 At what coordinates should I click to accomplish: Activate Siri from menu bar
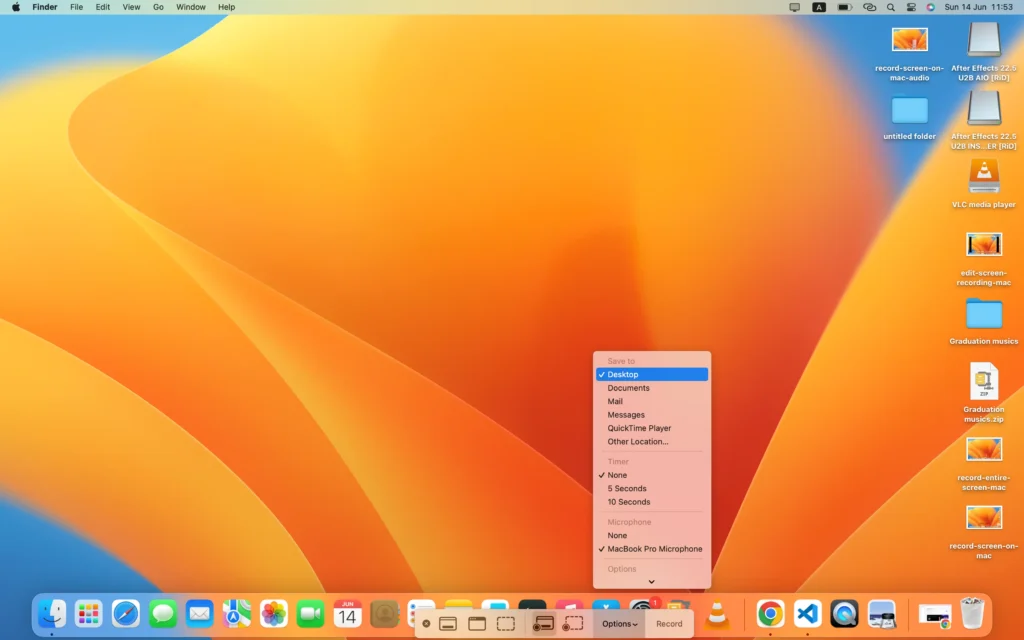click(931, 7)
